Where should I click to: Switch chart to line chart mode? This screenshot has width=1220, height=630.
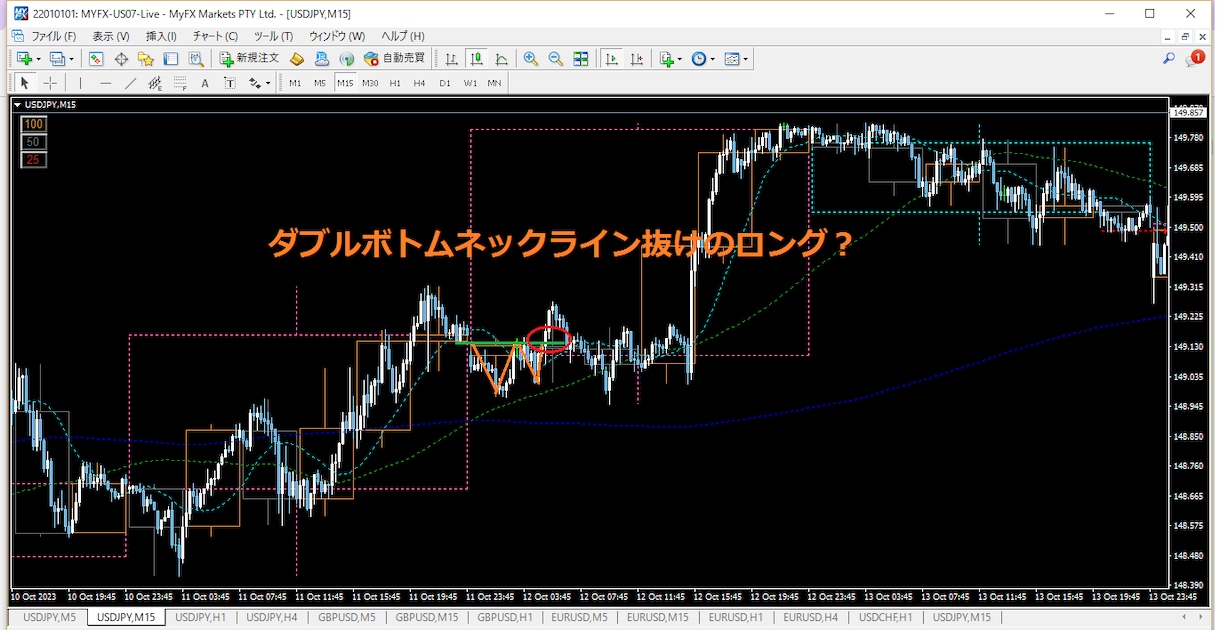(x=502, y=59)
